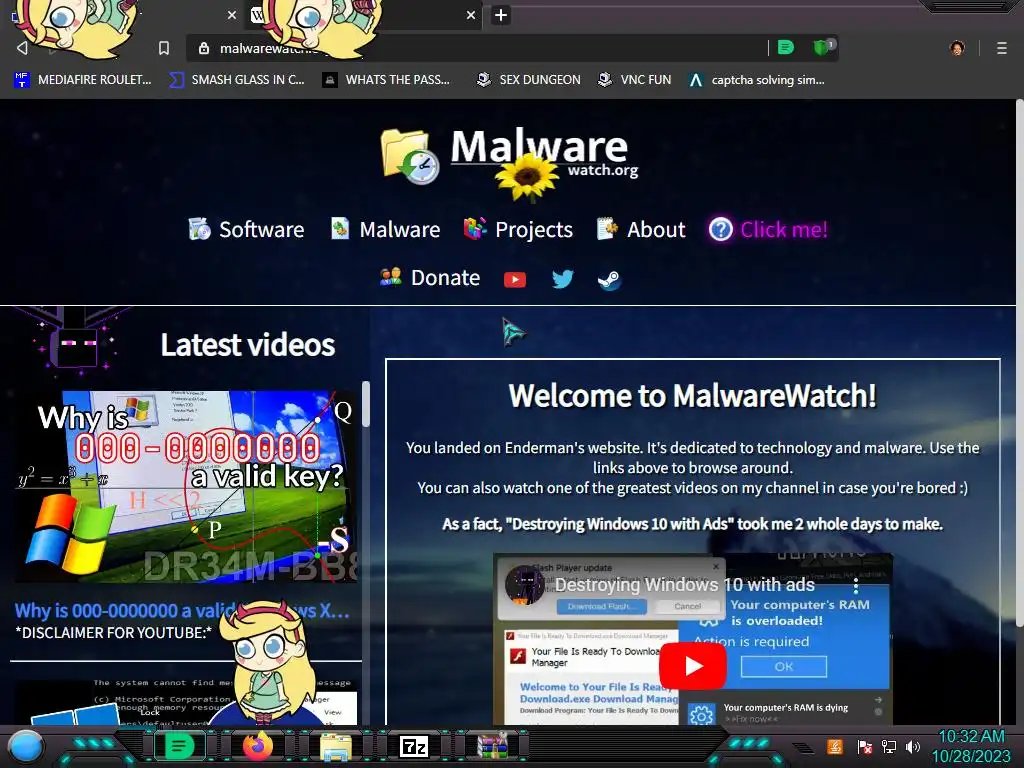Click the red X flag tray icon
The image size is (1024, 768).
click(x=865, y=746)
